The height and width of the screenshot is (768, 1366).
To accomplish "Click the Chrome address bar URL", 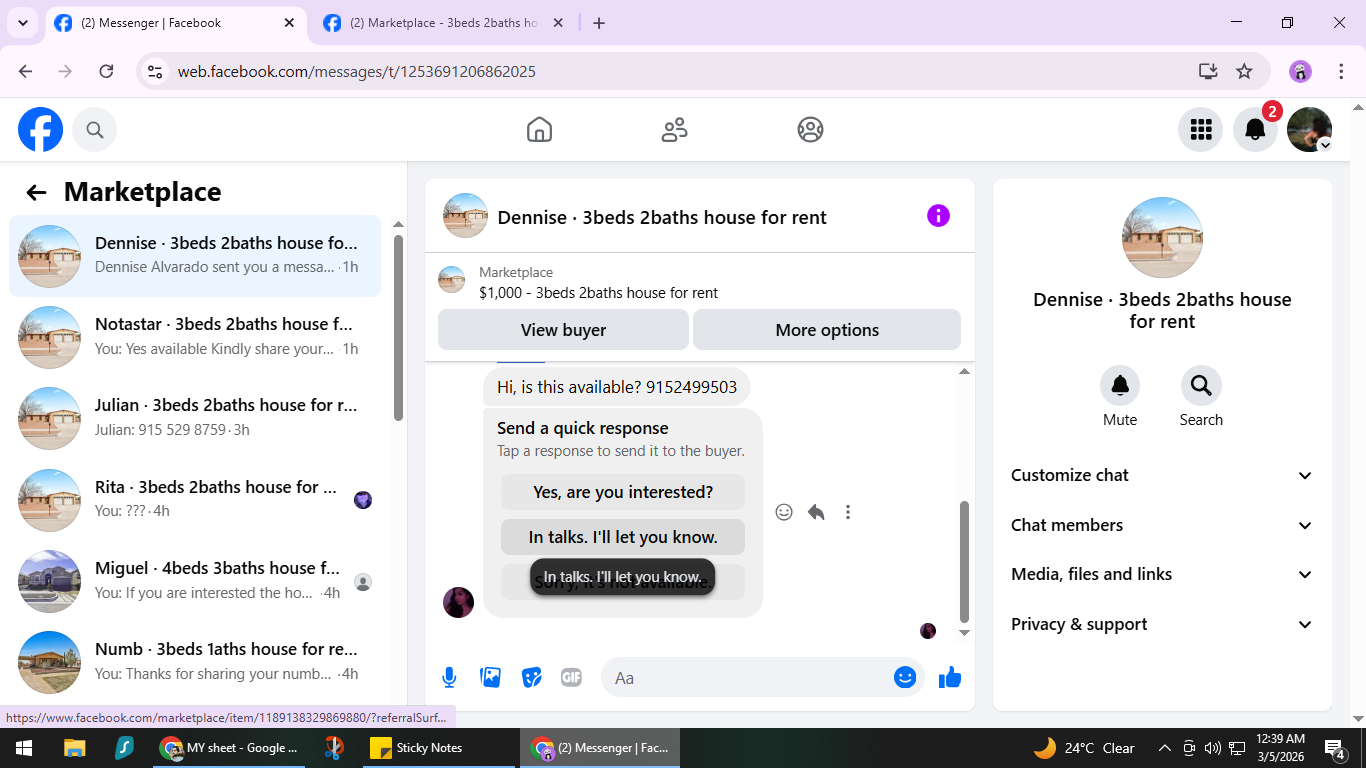I will [x=357, y=71].
